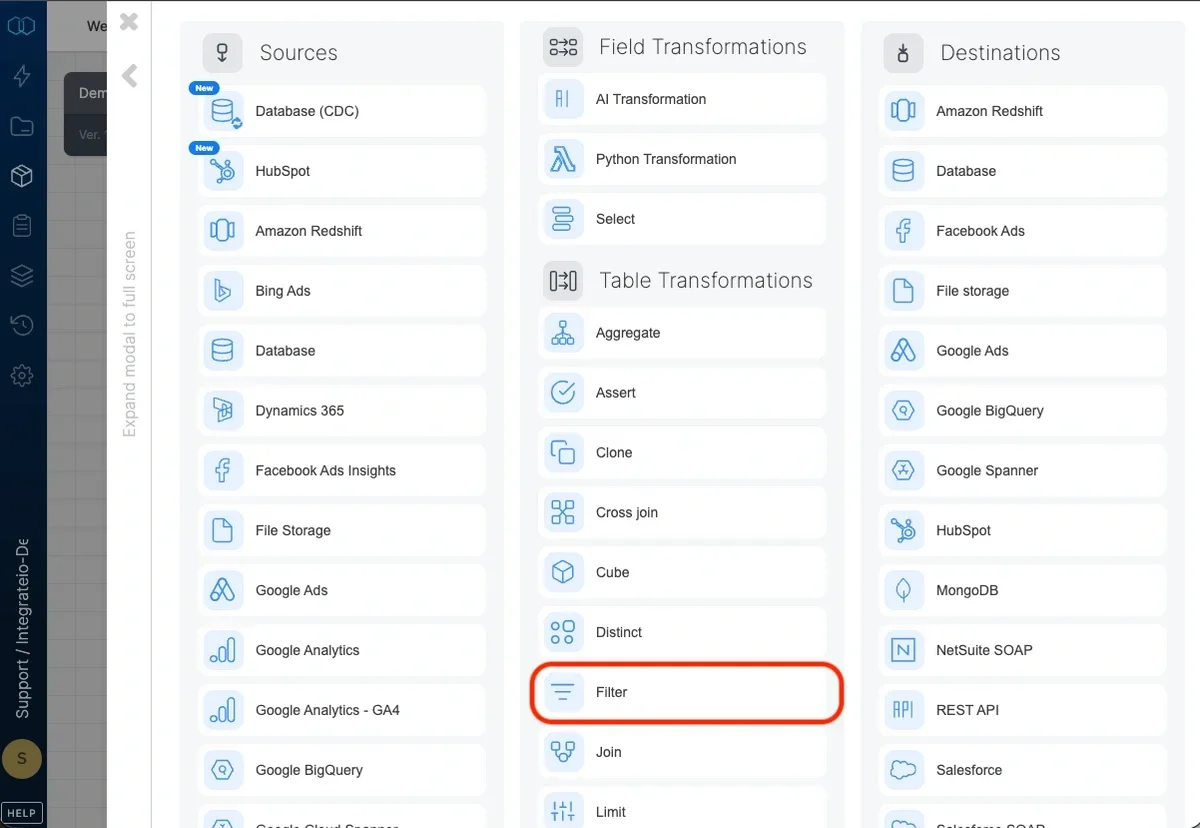Viewport: 1200px width, 828px height.
Task: Add Google BigQuery source
Action: pyautogui.click(x=342, y=771)
